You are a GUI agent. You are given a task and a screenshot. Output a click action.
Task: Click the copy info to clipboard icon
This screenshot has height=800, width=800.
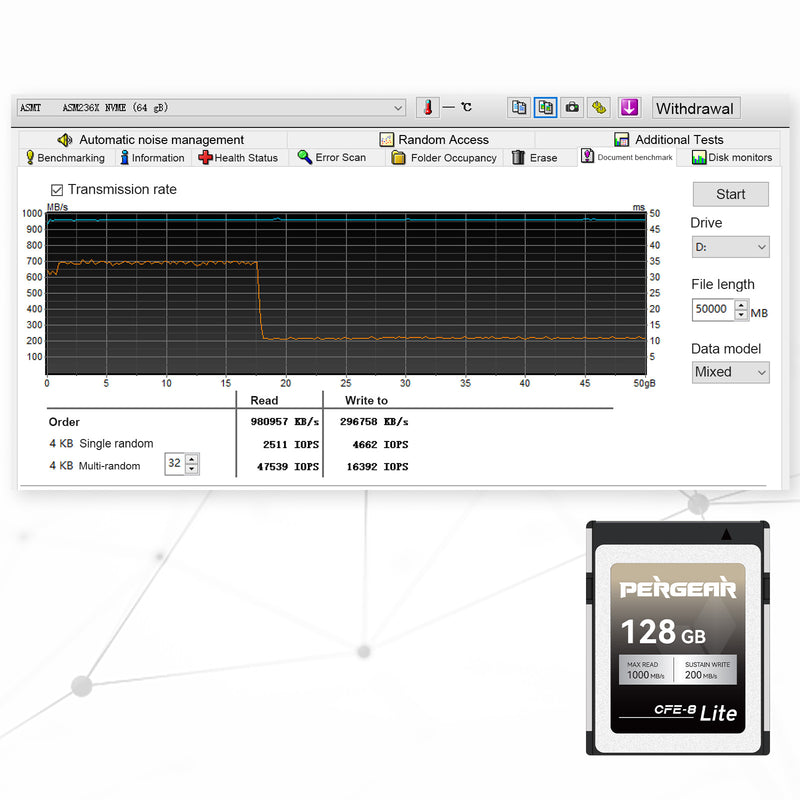(x=519, y=108)
